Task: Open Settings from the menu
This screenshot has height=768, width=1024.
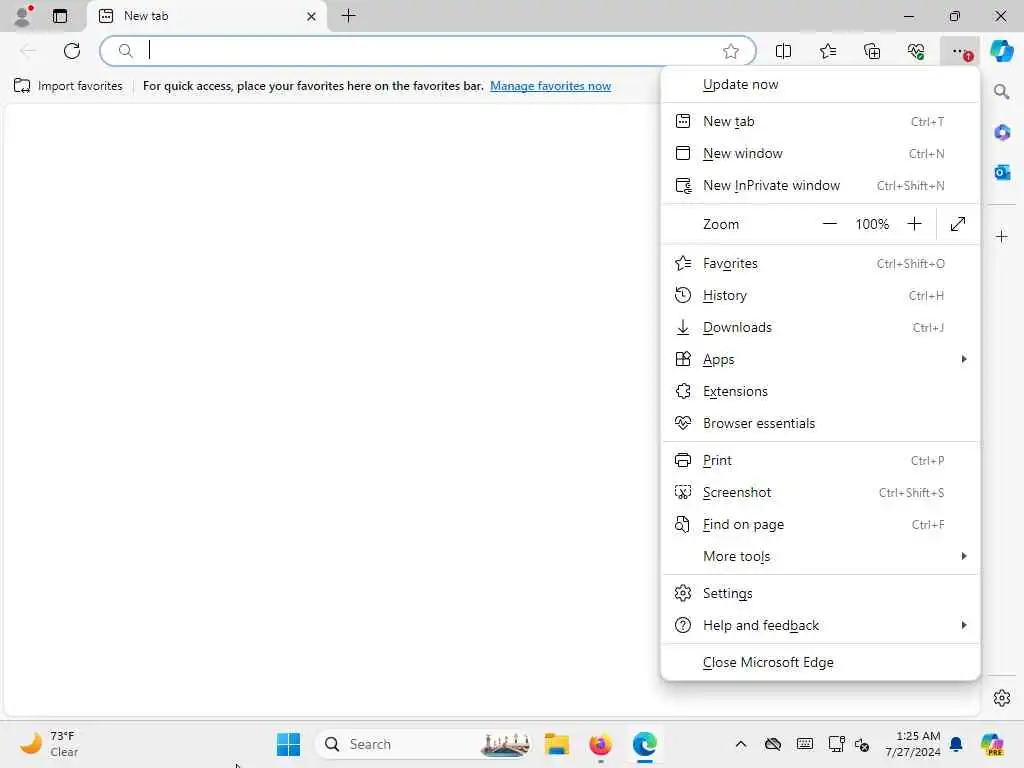Action: (820, 594)
